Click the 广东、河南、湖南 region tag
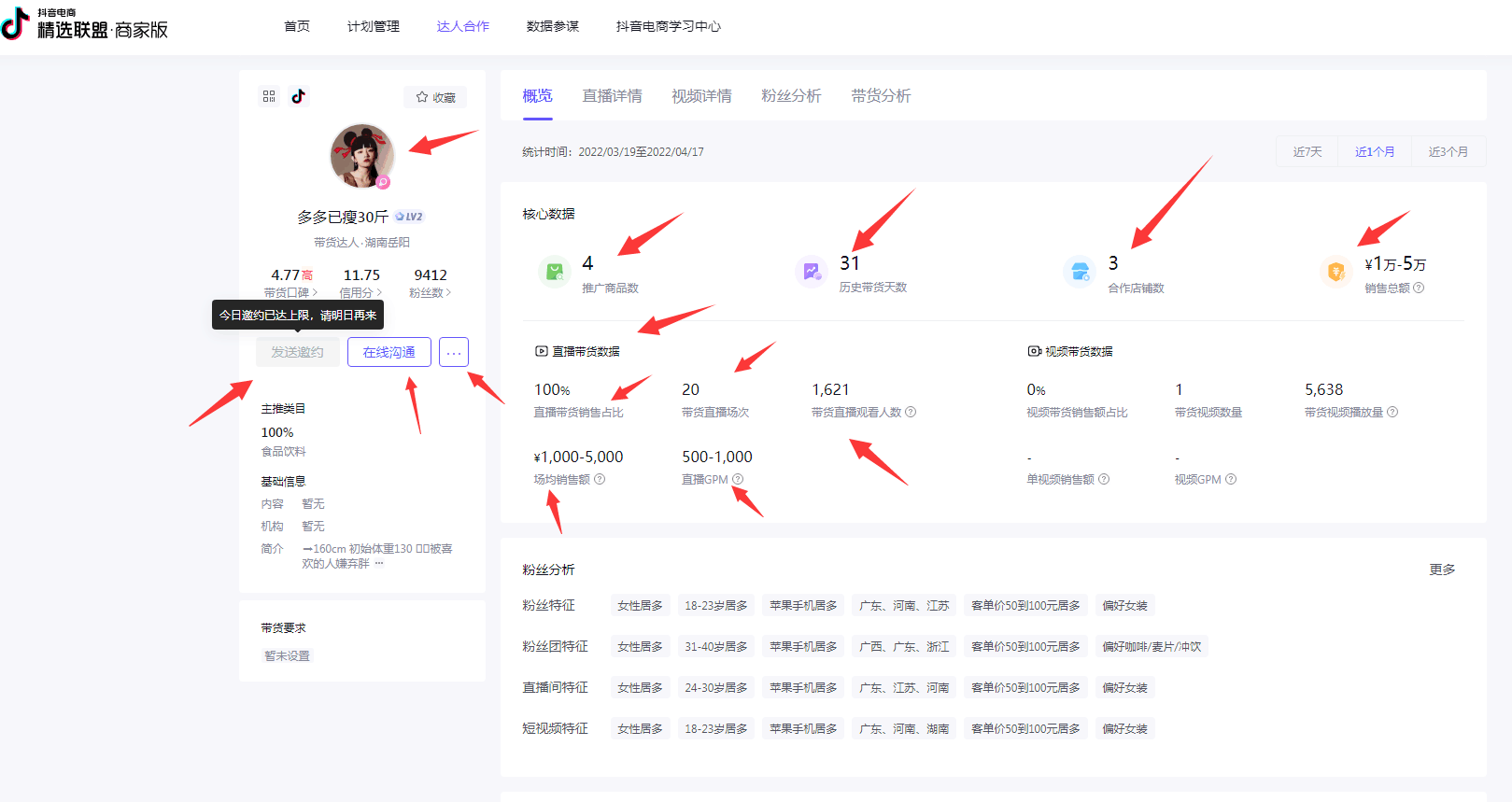 coord(904,728)
